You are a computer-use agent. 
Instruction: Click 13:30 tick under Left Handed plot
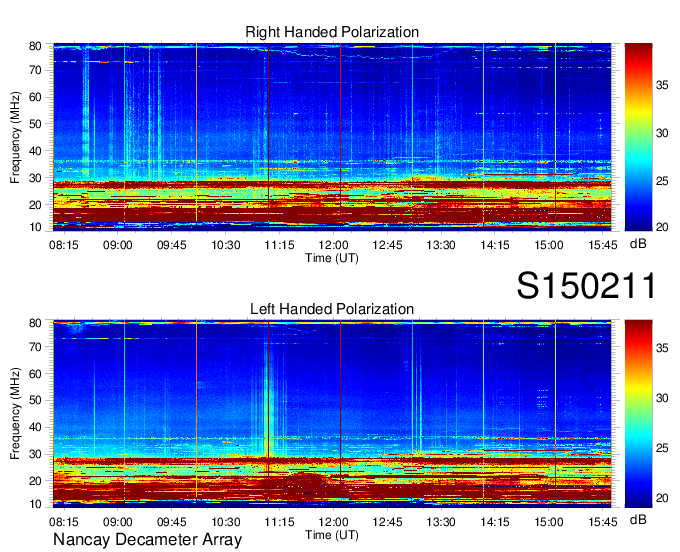click(x=441, y=522)
